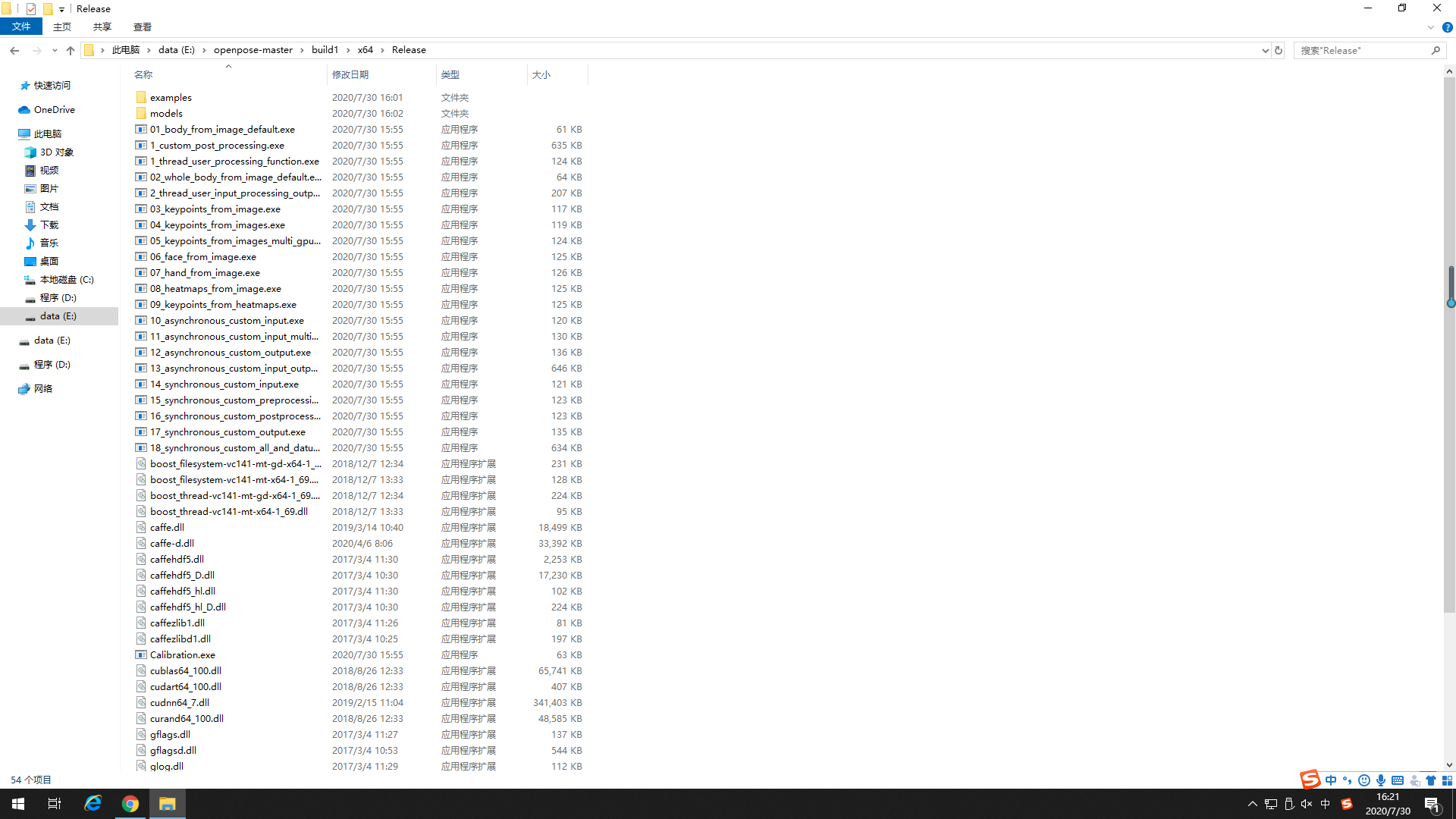The width and height of the screenshot is (1456, 819).
Task: Launch Chrome from the taskbar
Action: pyautogui.click(x=130, y=803)
